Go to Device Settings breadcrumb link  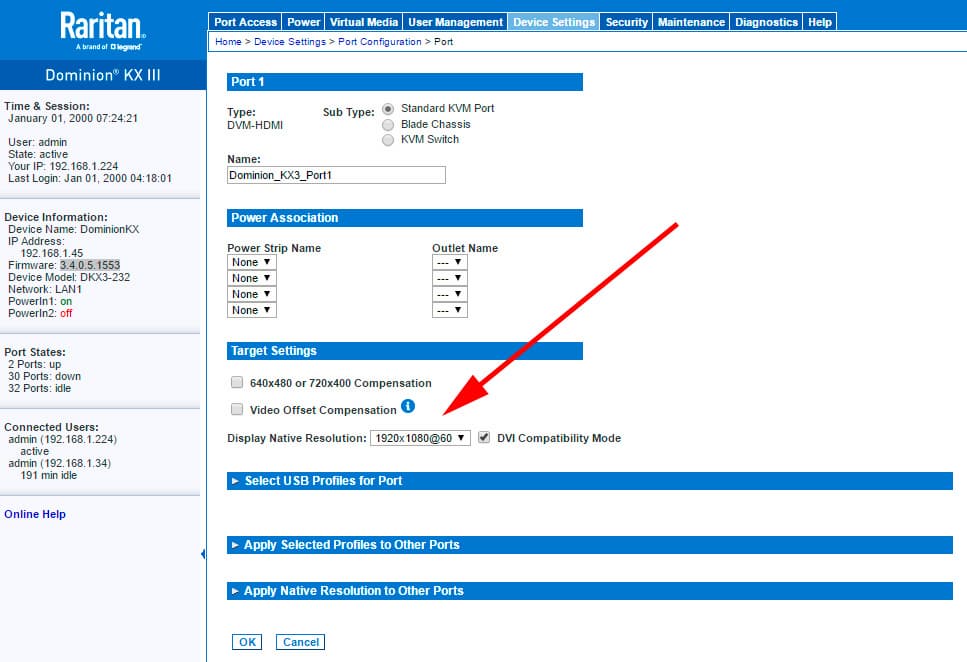click(290, 41)
